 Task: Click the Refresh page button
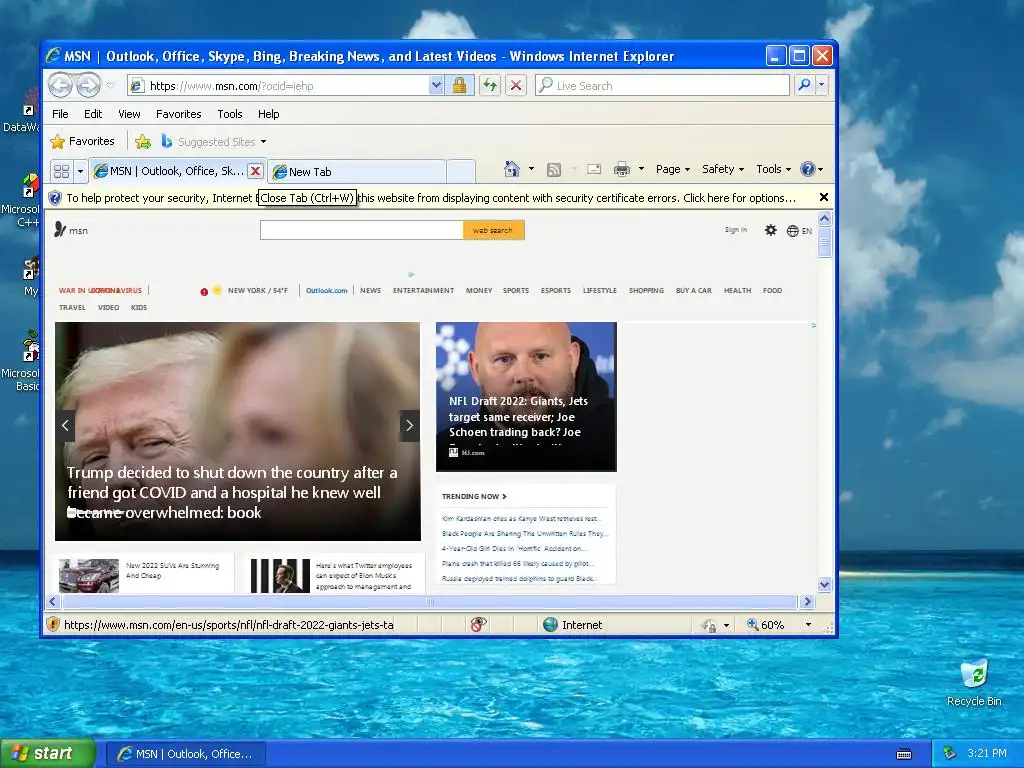(490, 86)
